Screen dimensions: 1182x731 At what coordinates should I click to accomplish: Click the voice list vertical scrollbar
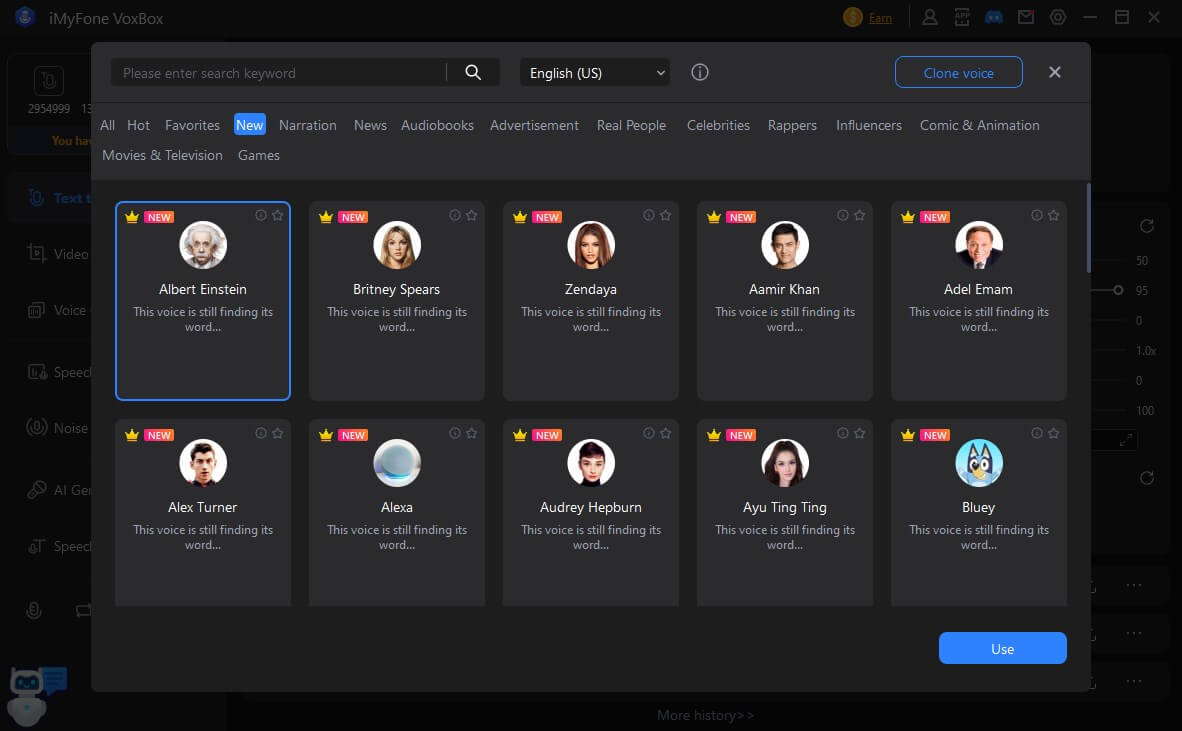point(1089,228)
